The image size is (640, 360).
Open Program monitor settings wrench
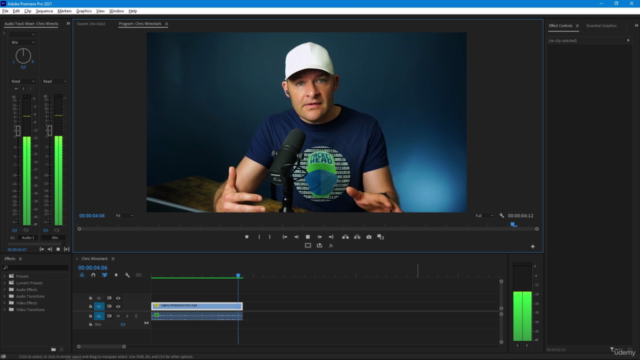click(x=502, y=216)
